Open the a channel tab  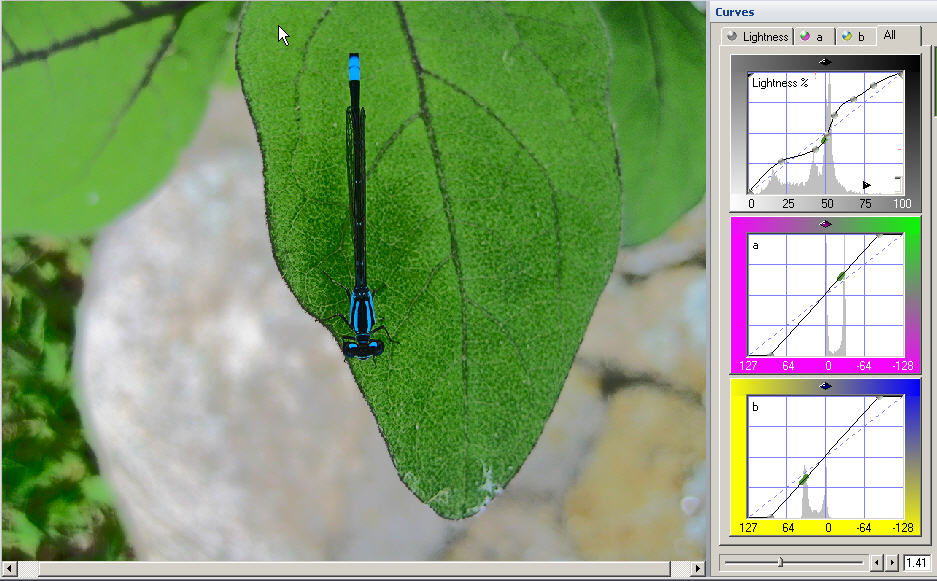coord(814,36)
